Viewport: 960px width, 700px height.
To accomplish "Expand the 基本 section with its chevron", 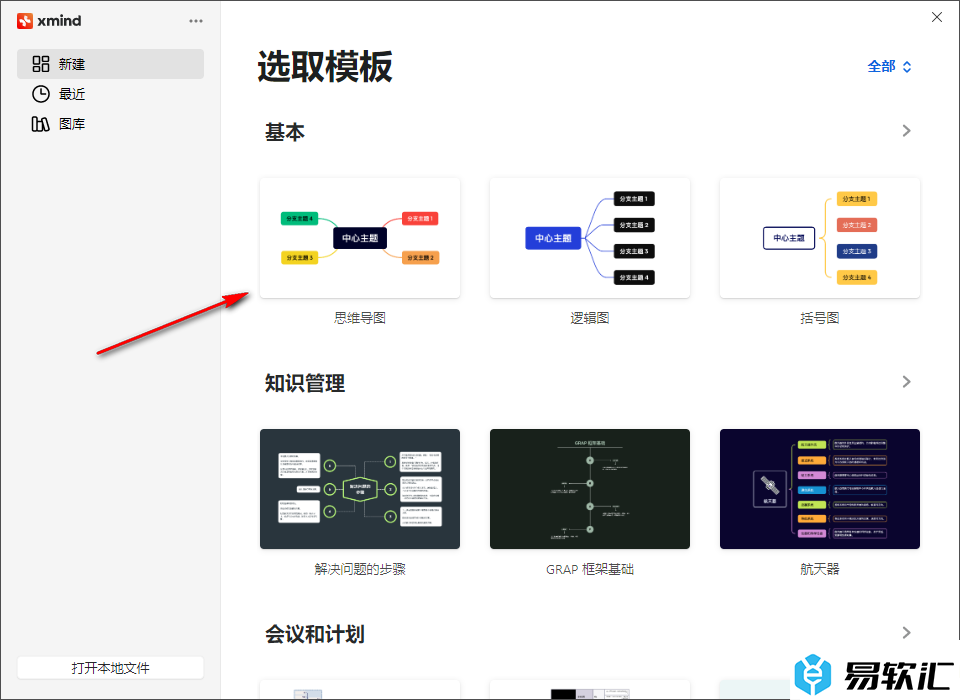I will (907, 130).
